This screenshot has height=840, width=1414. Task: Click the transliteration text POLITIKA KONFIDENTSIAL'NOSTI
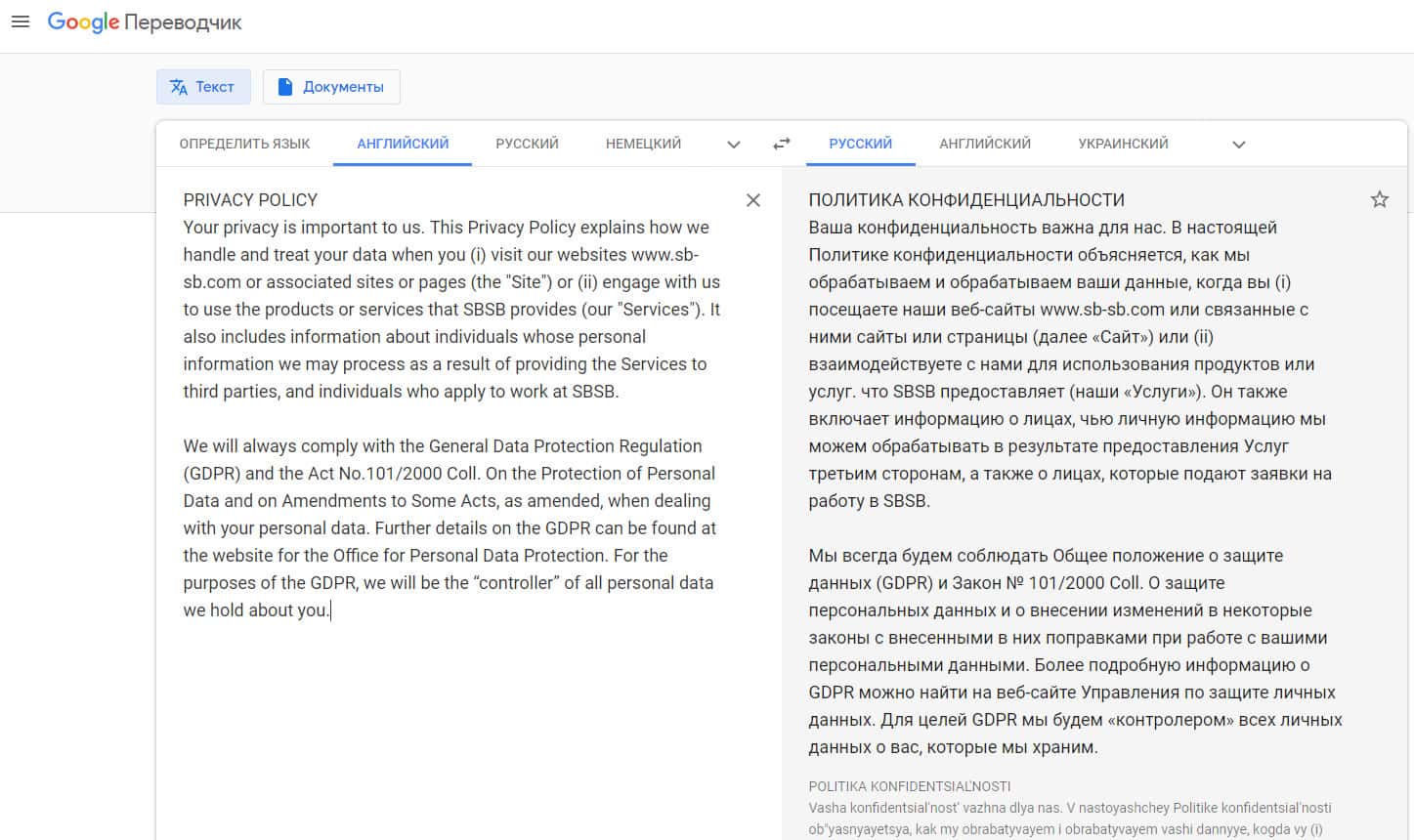pyautogui.click(x=910, y=786)
